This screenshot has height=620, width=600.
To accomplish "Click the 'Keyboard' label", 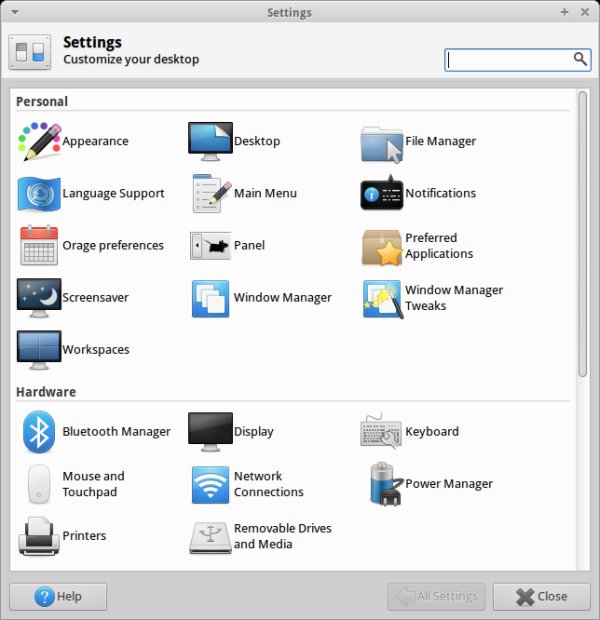I will 432,431.
